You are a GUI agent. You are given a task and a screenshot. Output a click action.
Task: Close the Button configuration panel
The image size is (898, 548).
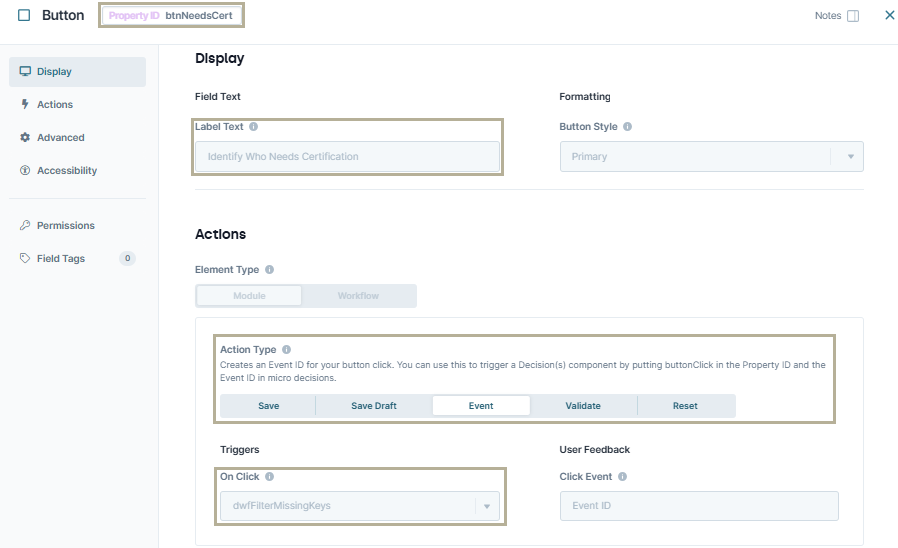889,15
